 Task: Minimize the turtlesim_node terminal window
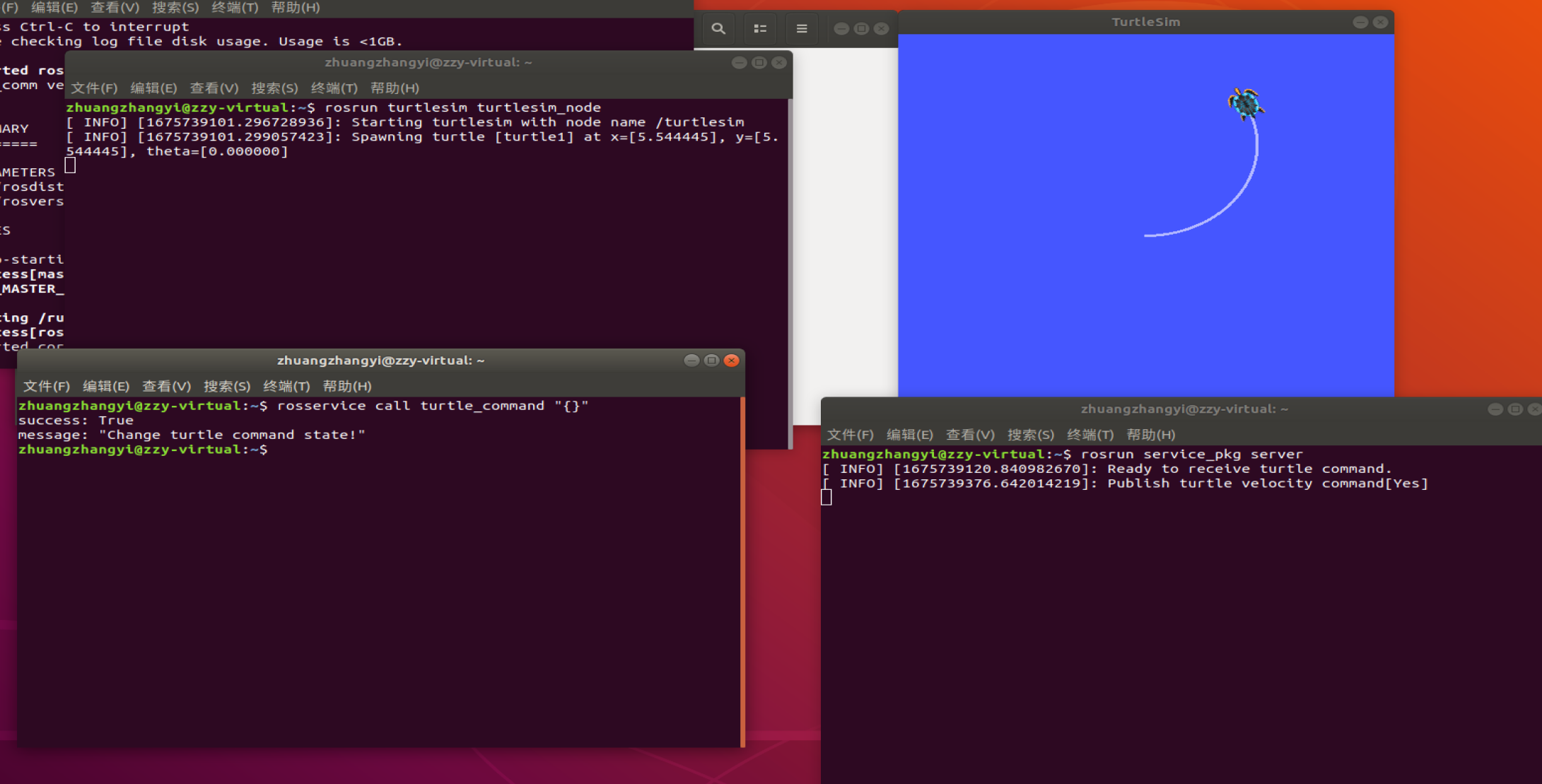(x=739, y=63)
